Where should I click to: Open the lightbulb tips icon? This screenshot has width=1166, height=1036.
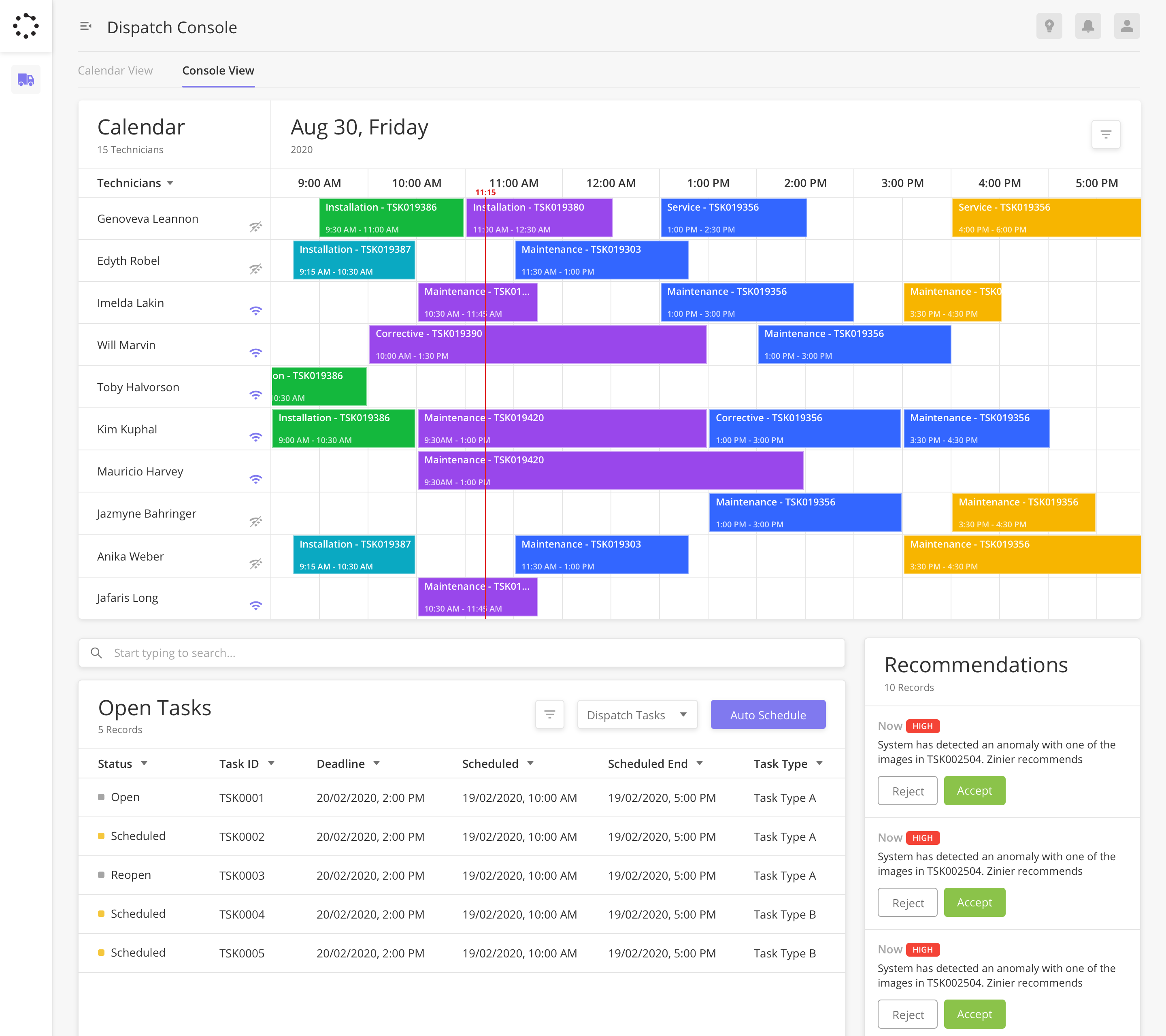click(1049, 26)
